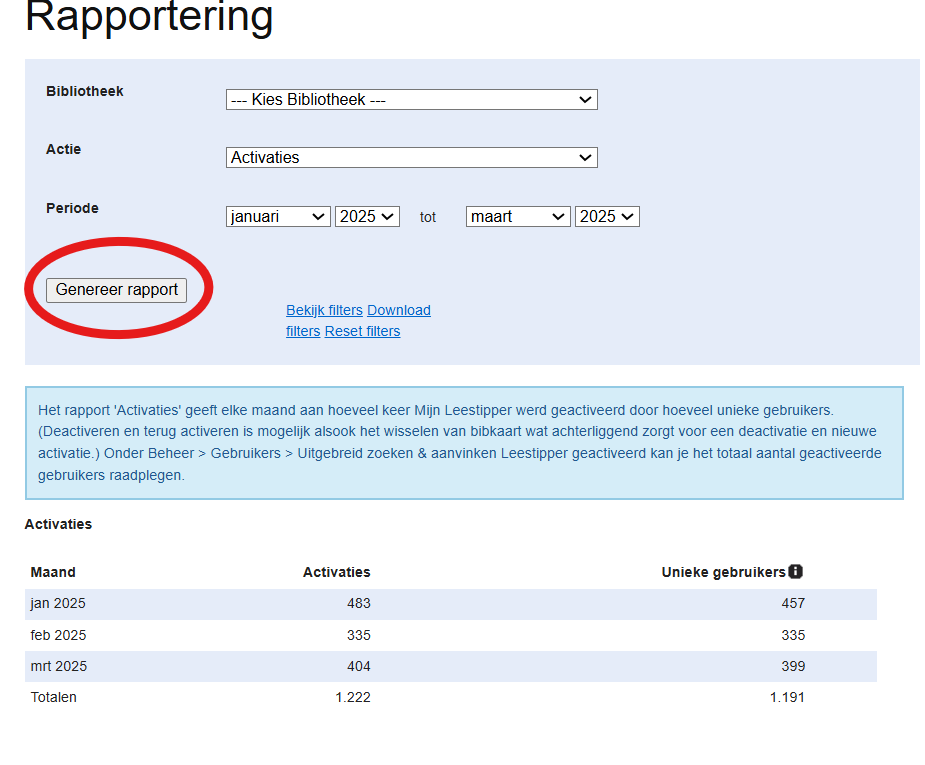Click the Activaties column header in table
This screenshot has height=765, width=925.
(336, 573)
